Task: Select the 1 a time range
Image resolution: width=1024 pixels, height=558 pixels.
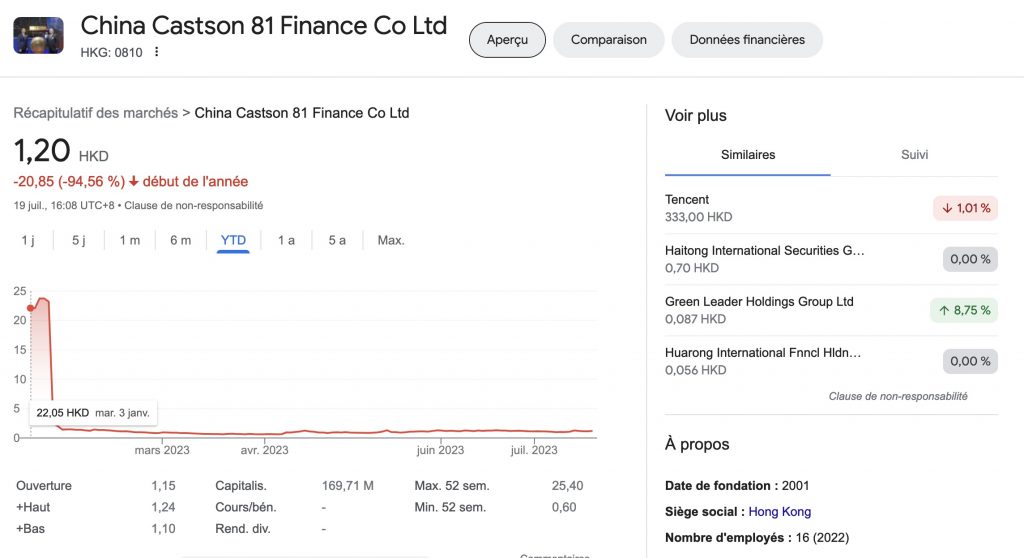Action: point(286,240)
